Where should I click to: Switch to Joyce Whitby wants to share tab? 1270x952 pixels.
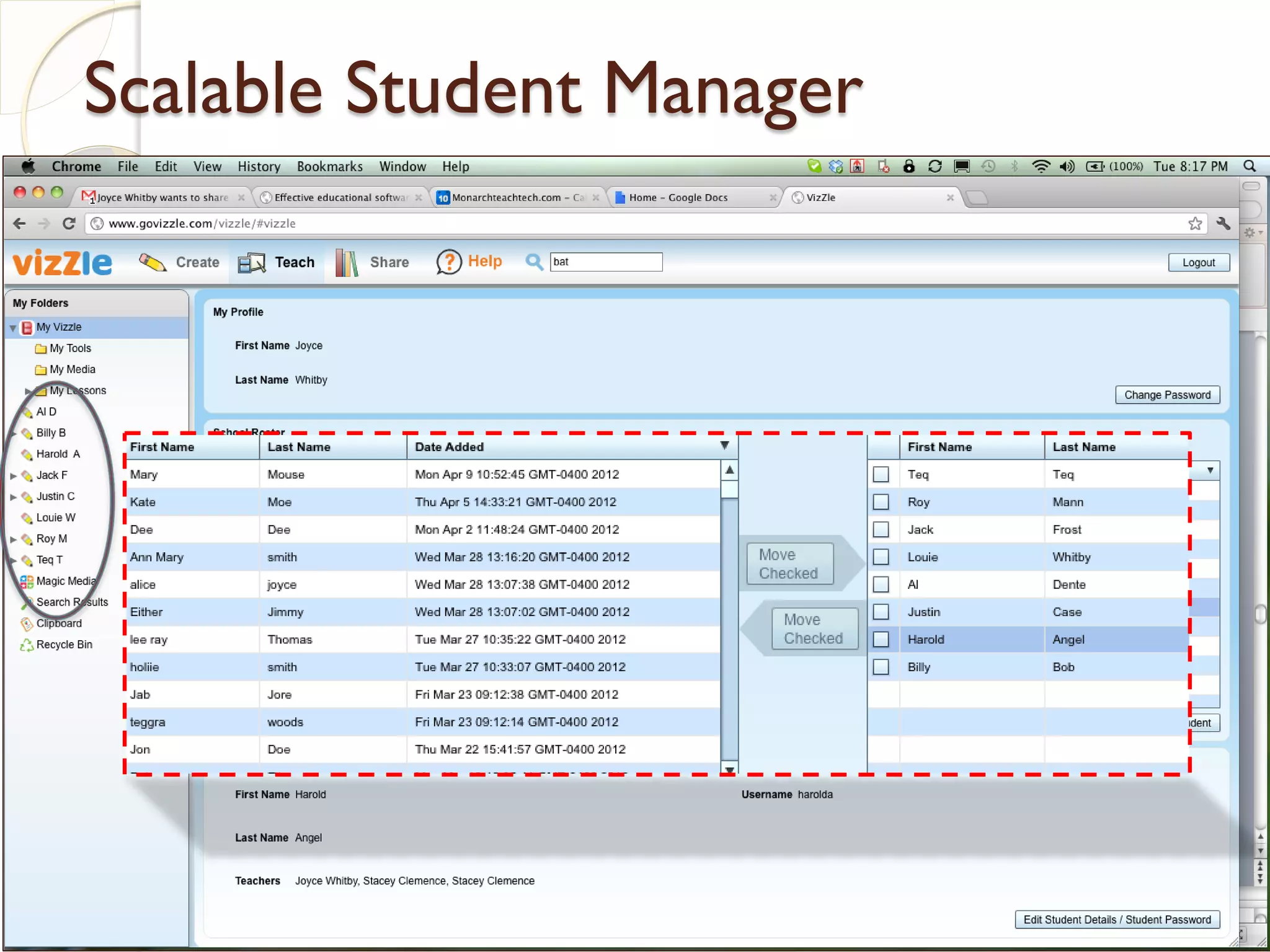pyautogui.click(x=163, y=198)
